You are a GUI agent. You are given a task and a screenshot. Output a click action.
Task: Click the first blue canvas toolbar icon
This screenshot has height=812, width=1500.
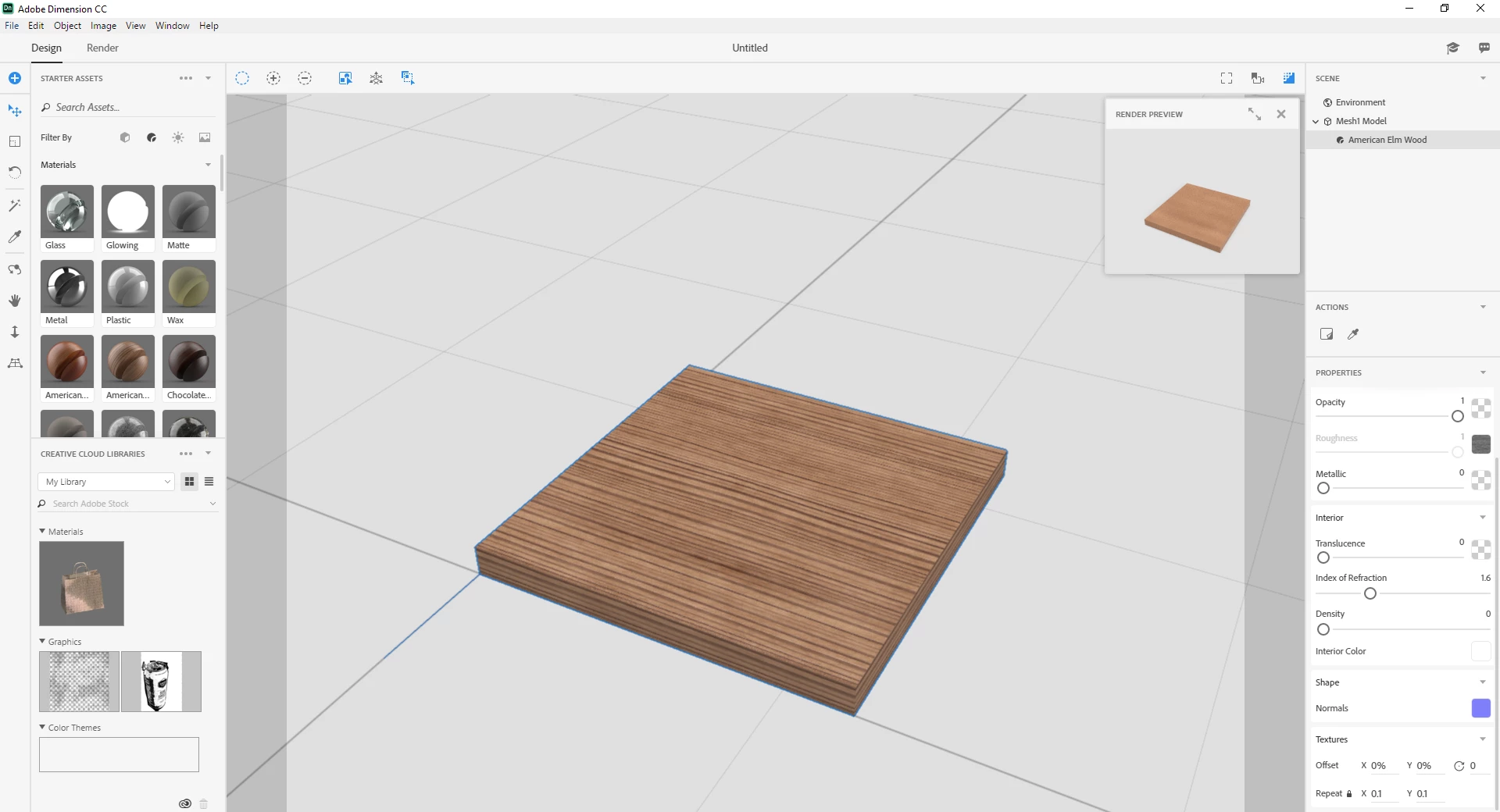click(x=345, y=78)
